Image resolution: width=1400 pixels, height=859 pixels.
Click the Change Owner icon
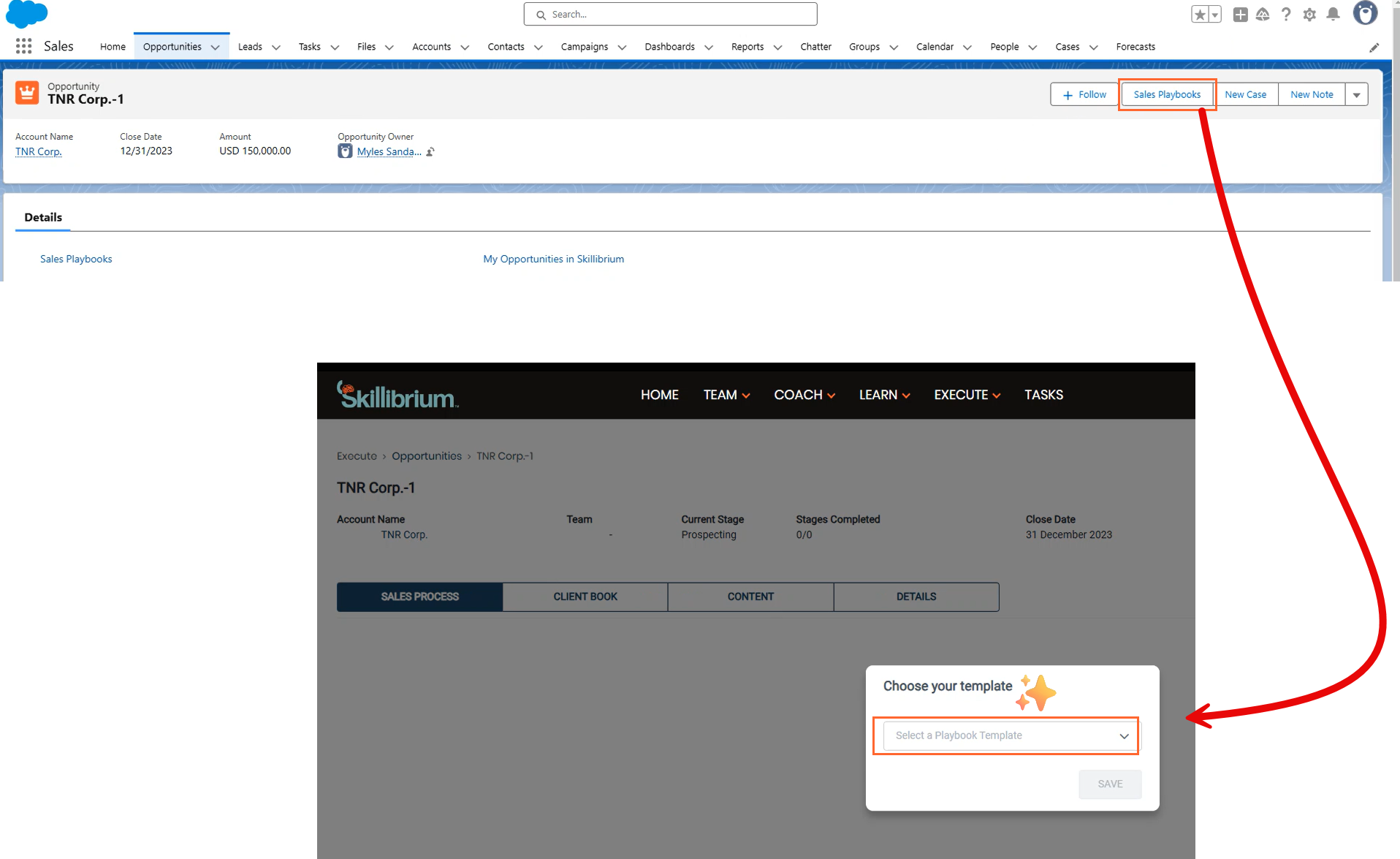[x=430, y=152]
